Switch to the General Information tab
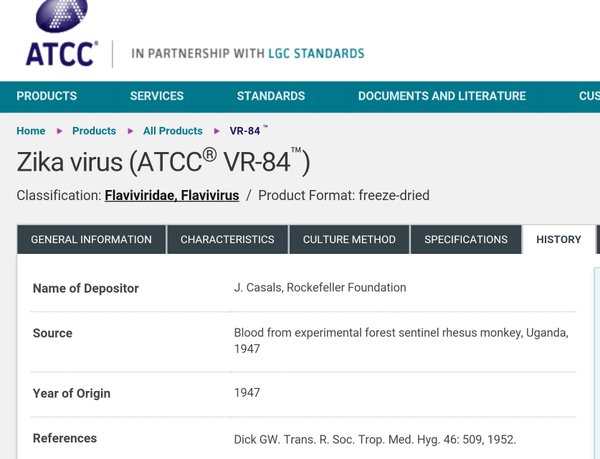 91,239
